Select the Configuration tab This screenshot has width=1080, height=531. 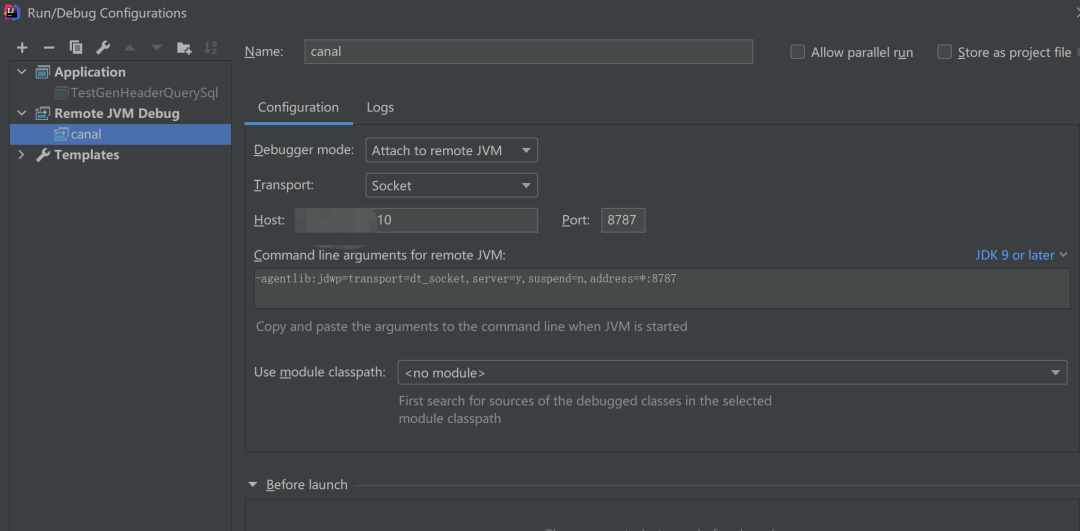(x=298, y=107)
